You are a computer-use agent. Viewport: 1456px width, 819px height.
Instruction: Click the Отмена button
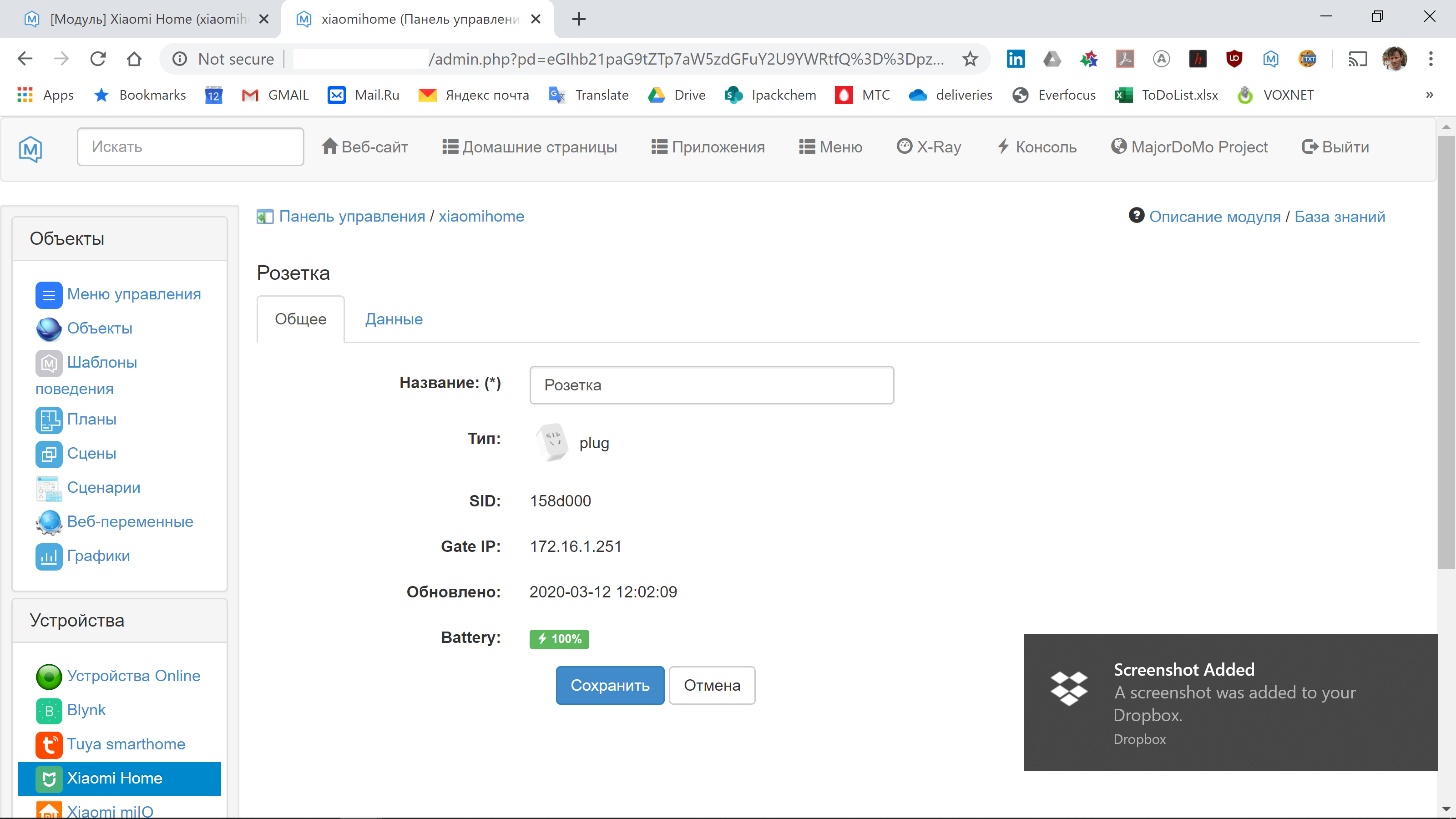(x=712, y=685)
